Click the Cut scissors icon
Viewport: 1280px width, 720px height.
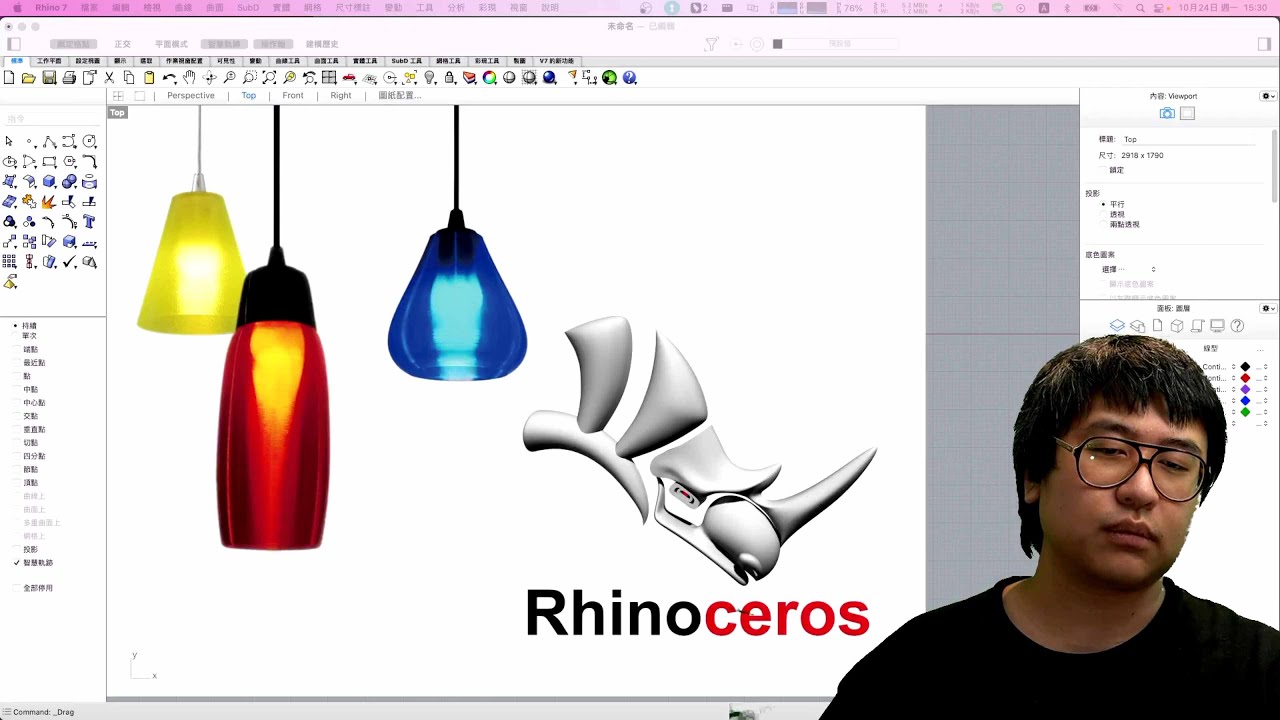click(x=109, y=78)
